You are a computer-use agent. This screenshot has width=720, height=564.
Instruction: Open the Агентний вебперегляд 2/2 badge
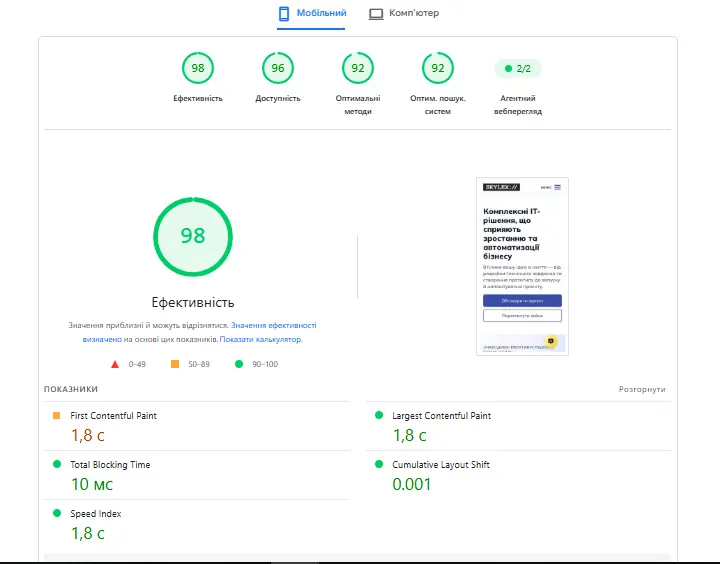point(518,68)
